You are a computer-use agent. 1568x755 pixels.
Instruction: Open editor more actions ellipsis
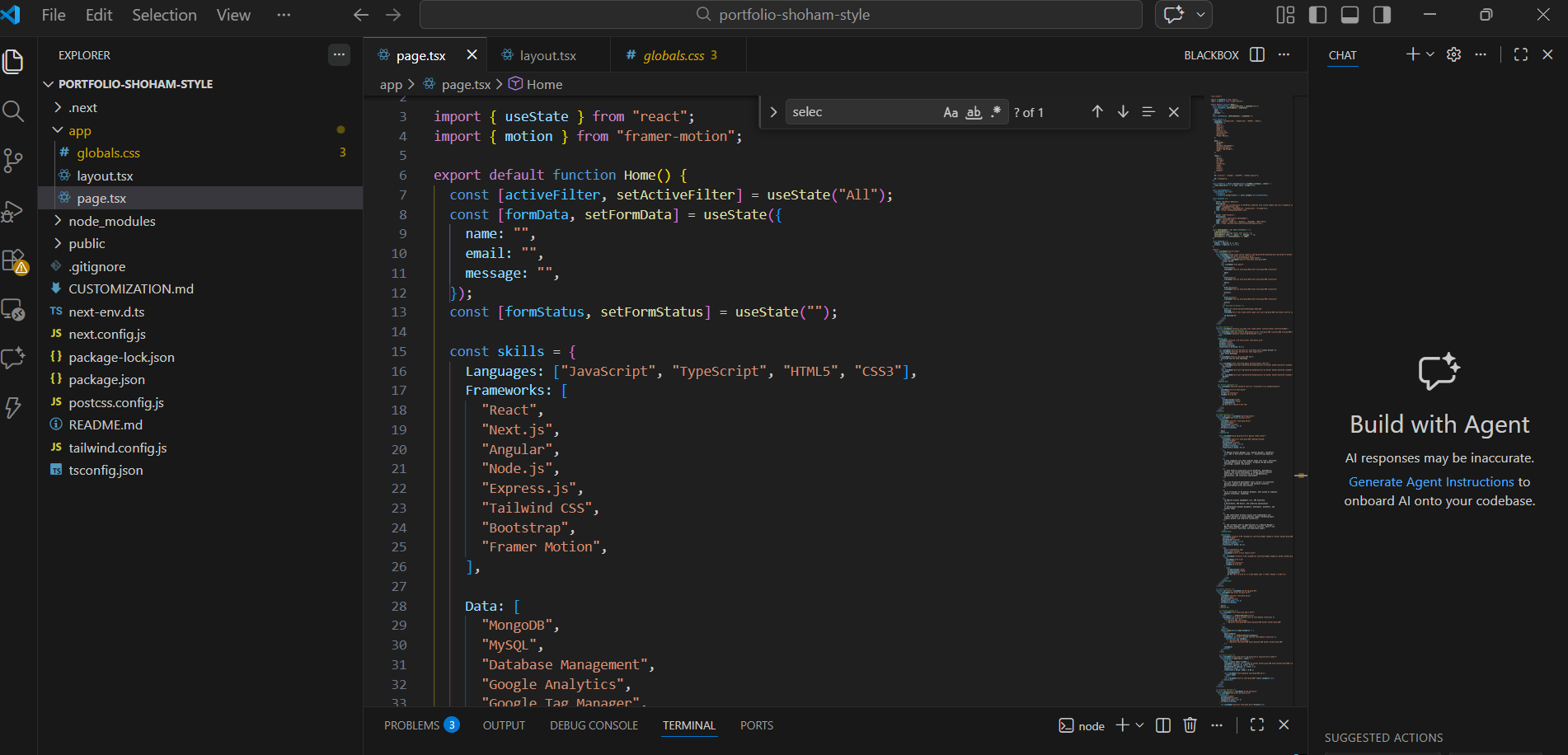[1284, 54]
